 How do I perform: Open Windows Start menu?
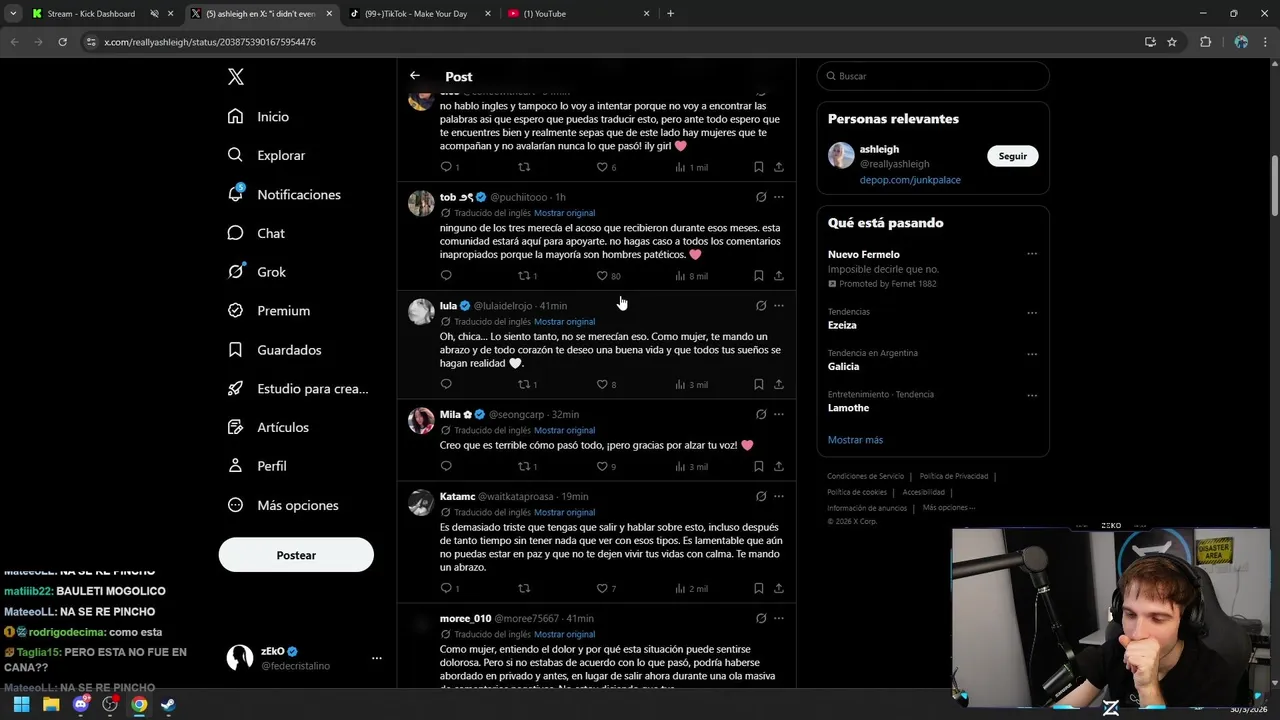21,704
